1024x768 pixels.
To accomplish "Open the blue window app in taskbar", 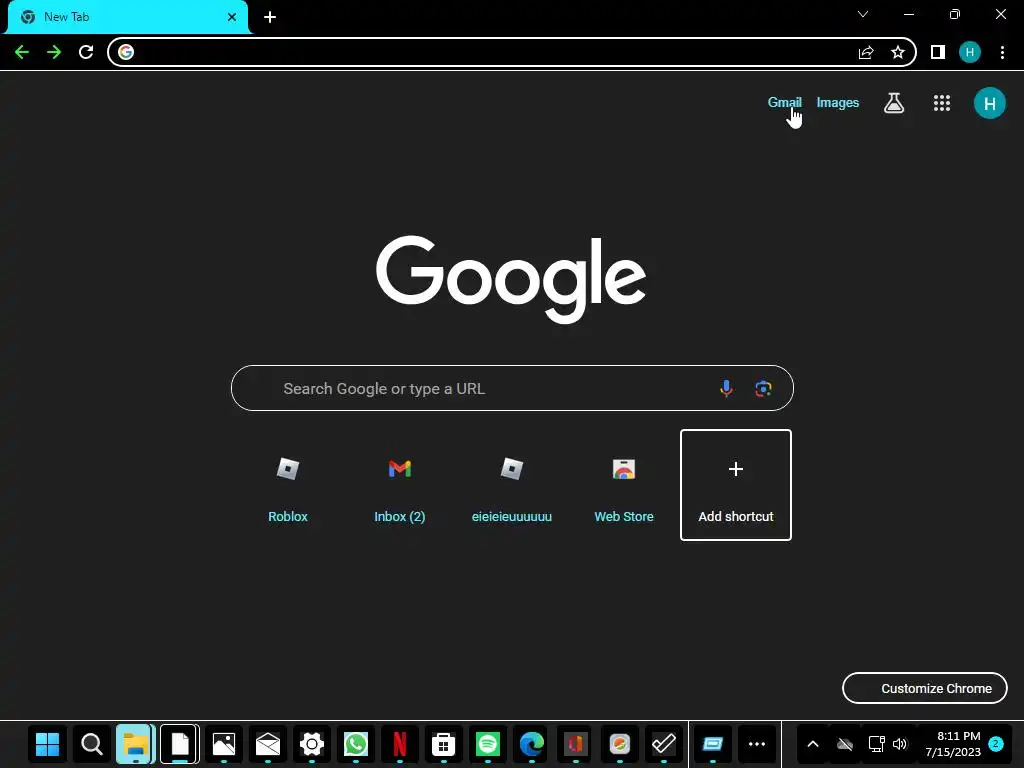I will point(712,744).
